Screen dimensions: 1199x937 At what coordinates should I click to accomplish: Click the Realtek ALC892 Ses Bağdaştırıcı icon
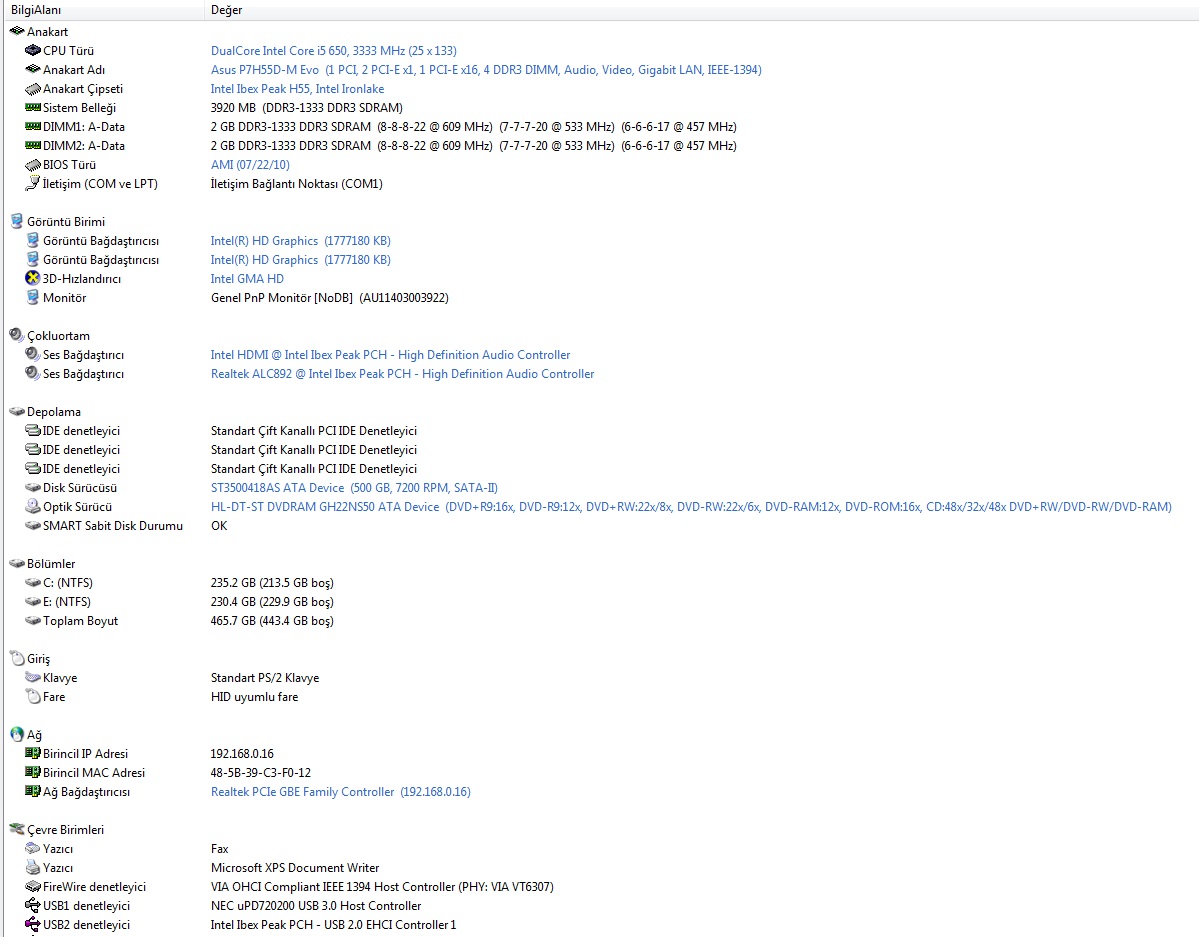pos(32,374)
